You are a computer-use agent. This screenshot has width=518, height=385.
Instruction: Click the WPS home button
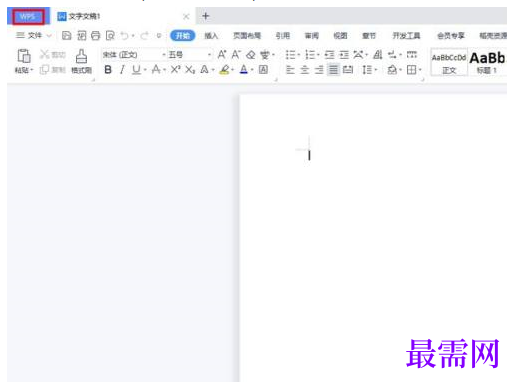click(x=28, y=17)
